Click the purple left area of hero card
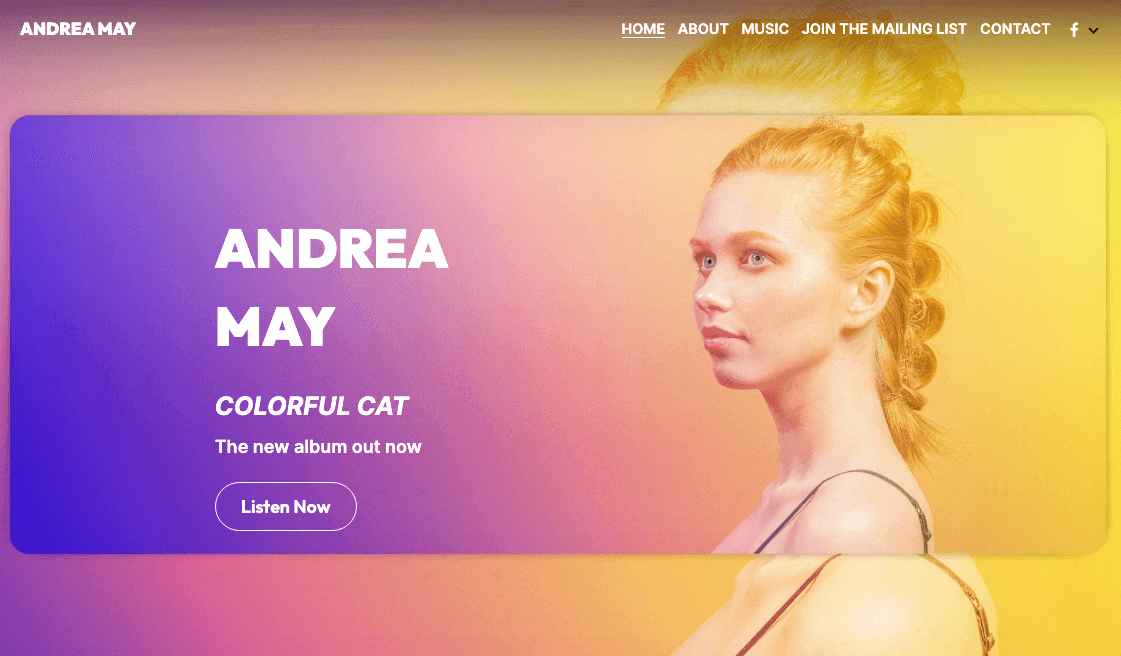Screen dimensions: 1121x656 (x=107, y=334)
